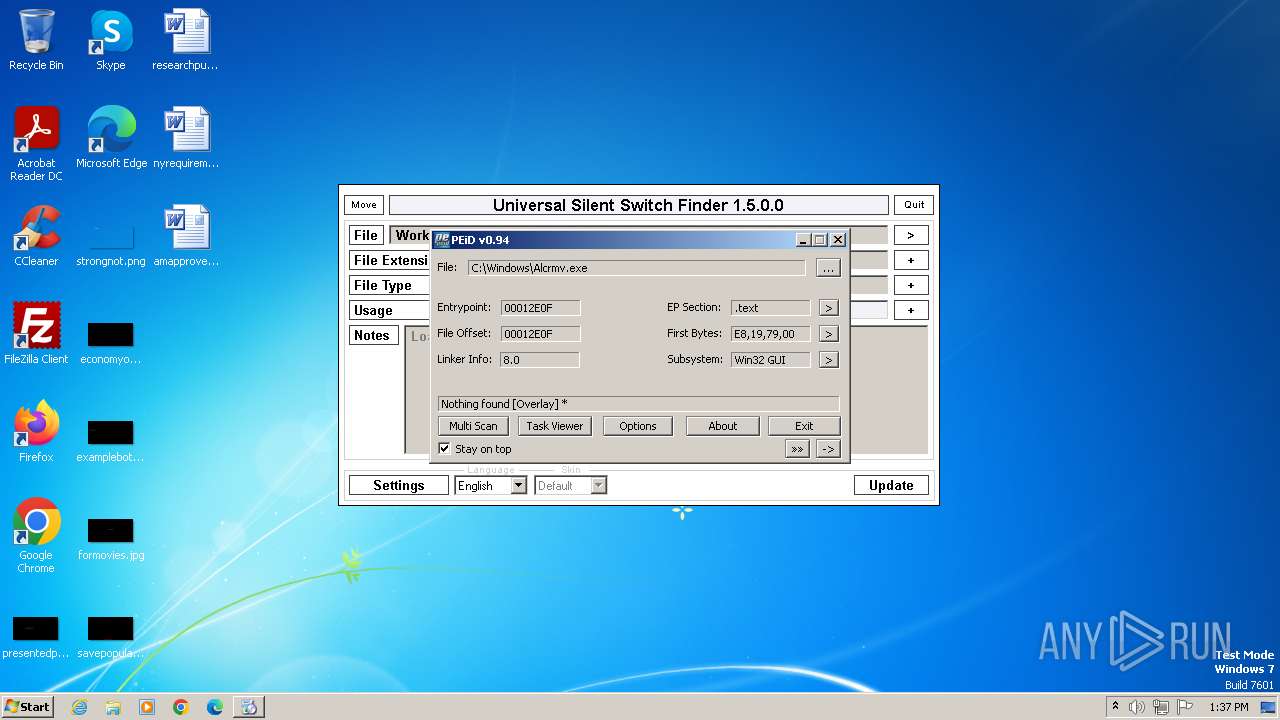Click the Multi Scan button
Viewport: 1280px width, 720px height.
(x=473, y=426)
